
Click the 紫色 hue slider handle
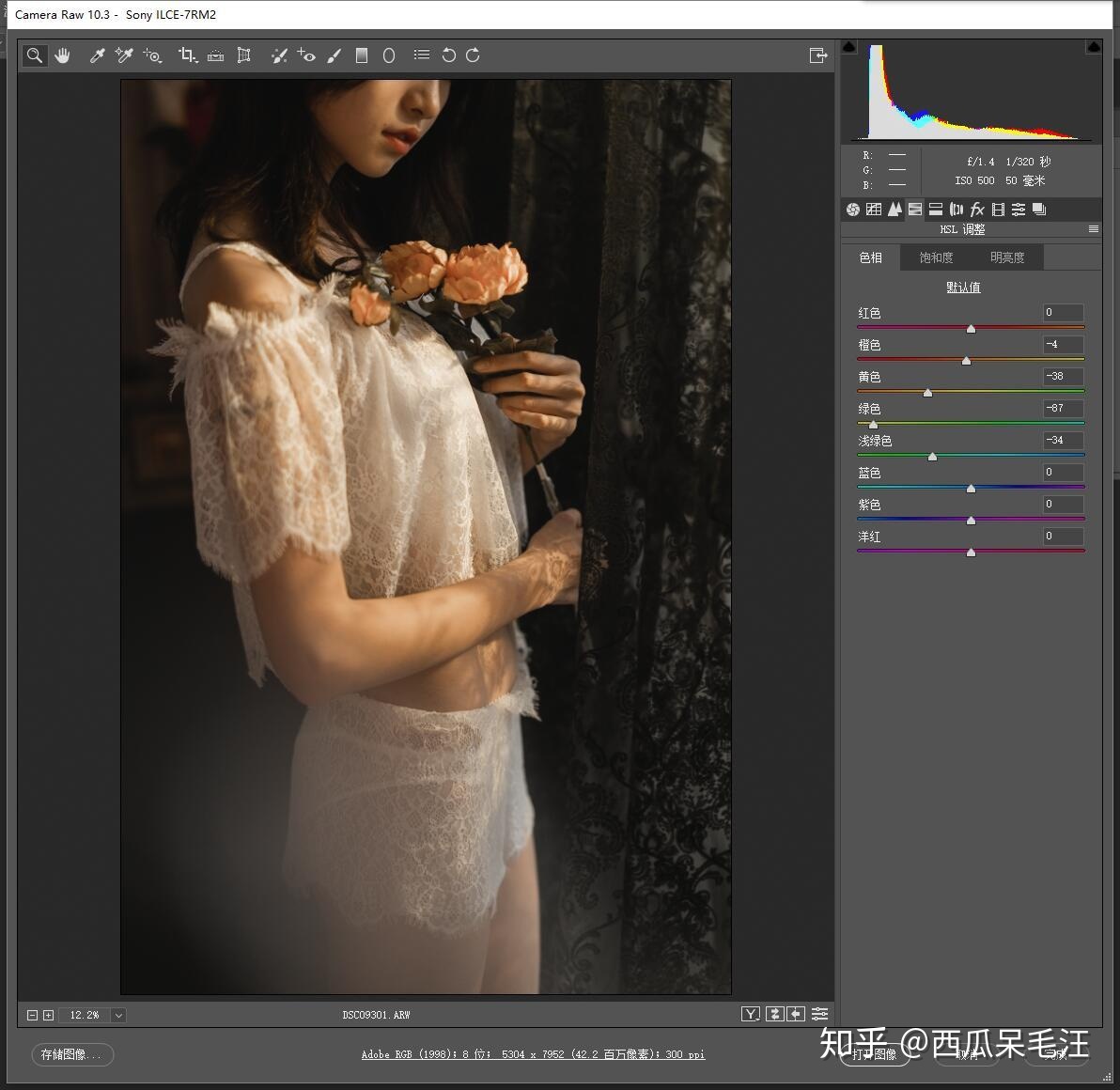coord(971,520)
